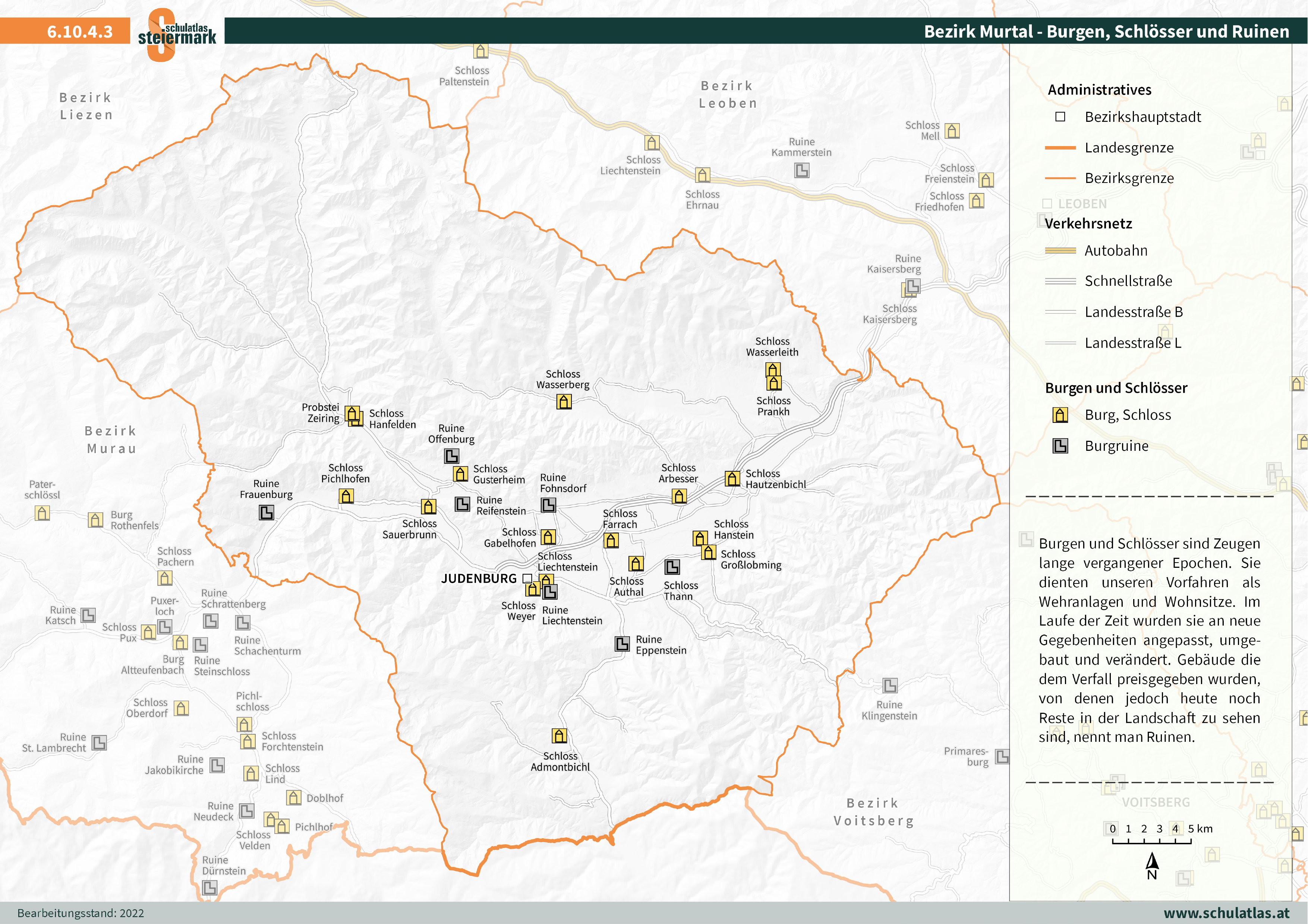This screenshot has height=924, width=1308.
Task: Click the Schloss Wasserberg castle icon
Action: click(563, 402)
